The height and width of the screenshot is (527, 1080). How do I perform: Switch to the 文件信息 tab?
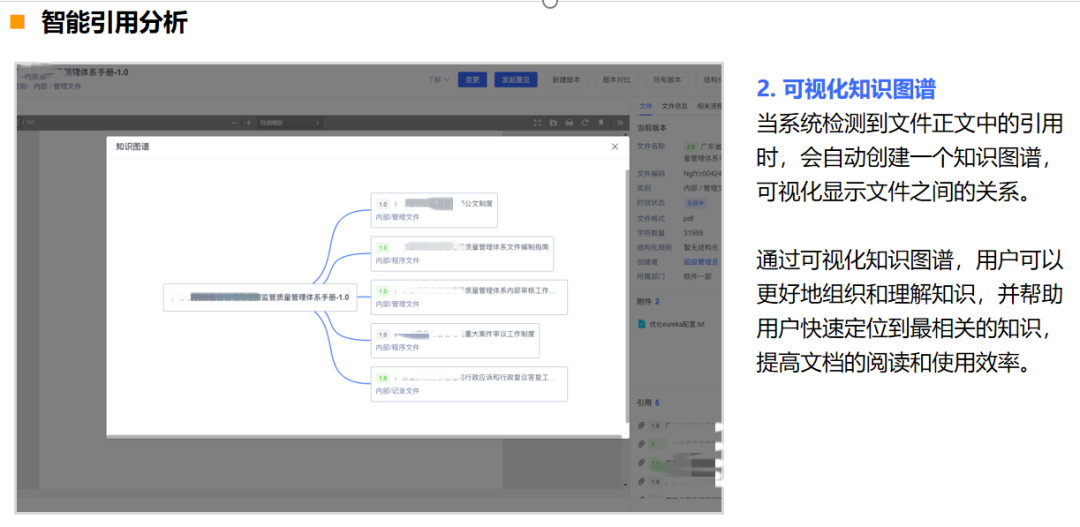[675, 106]
